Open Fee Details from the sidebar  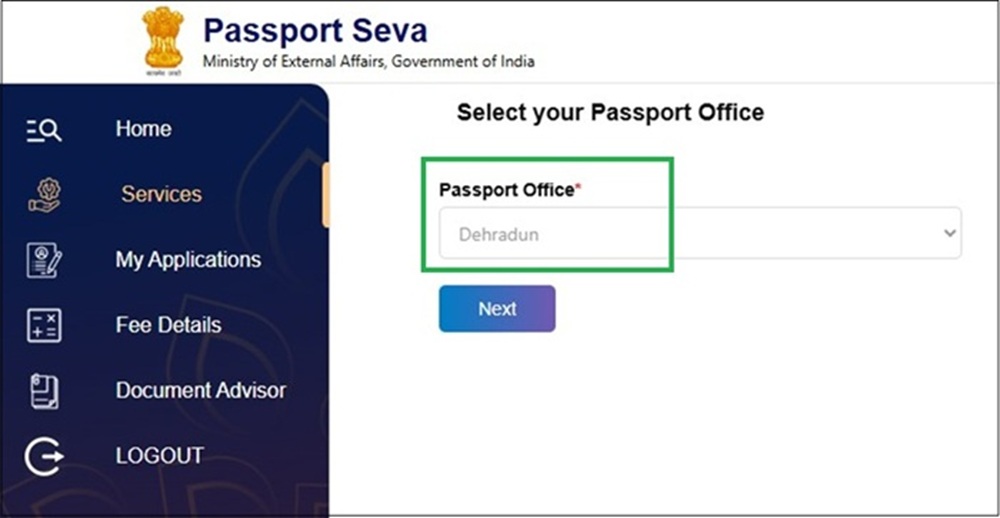coord(168,325)
